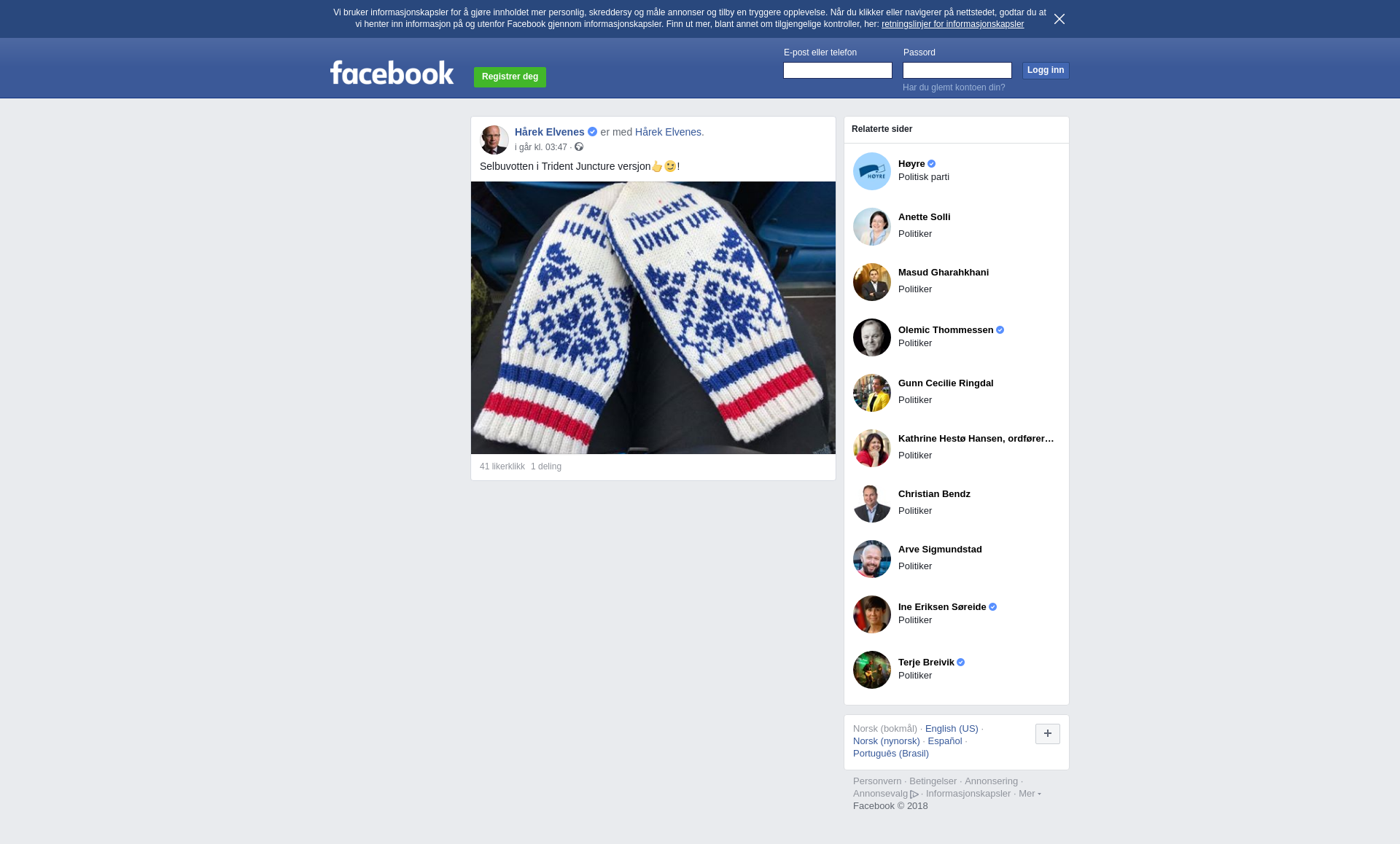
Task: Click the plus button for more languages
Action: pos(1048,734)
